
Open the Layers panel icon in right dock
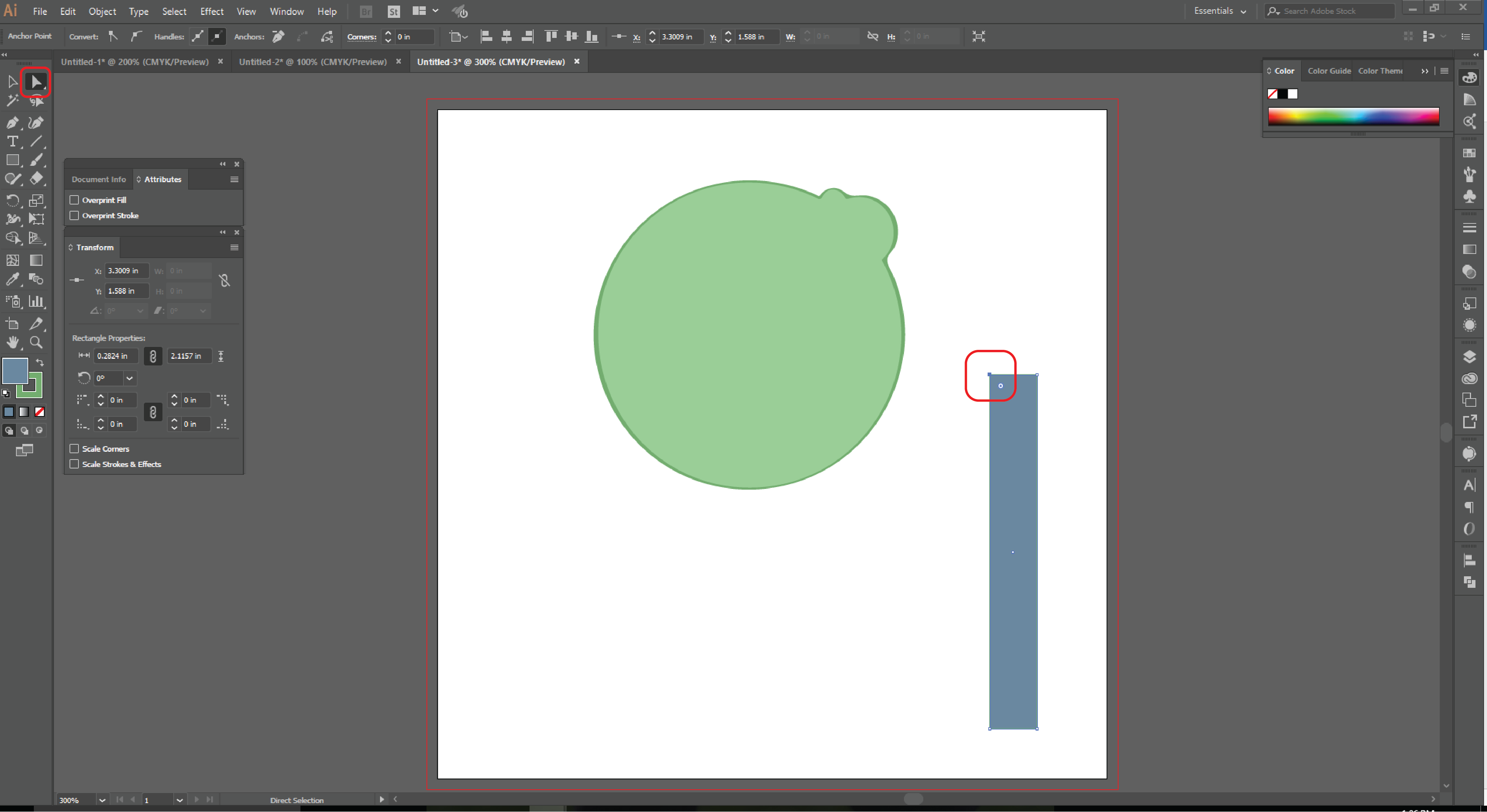pyautogui.click(x=1469, y=357)
